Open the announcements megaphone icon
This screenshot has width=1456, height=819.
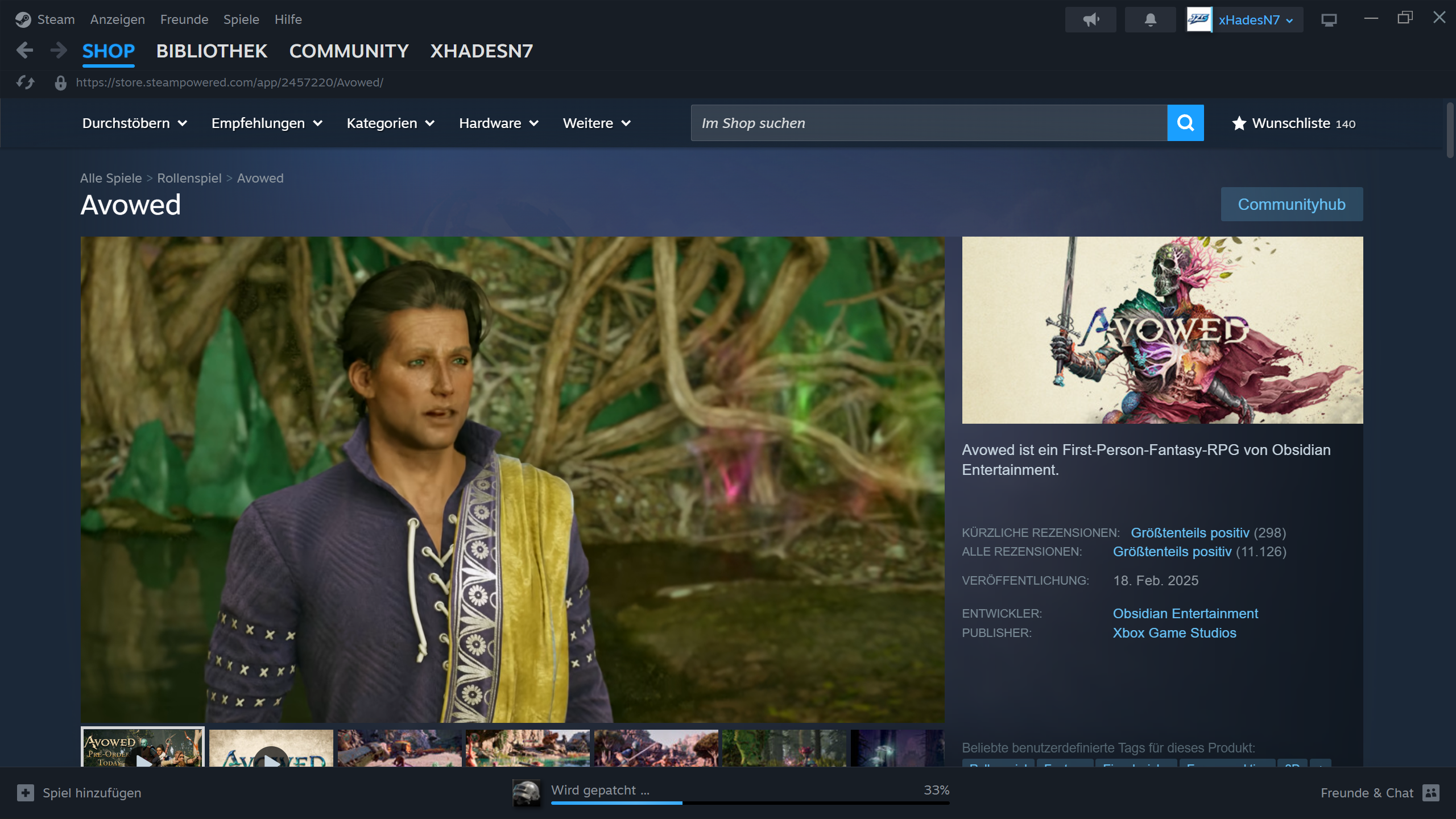pyautogui.click(x=1090, y=20)
